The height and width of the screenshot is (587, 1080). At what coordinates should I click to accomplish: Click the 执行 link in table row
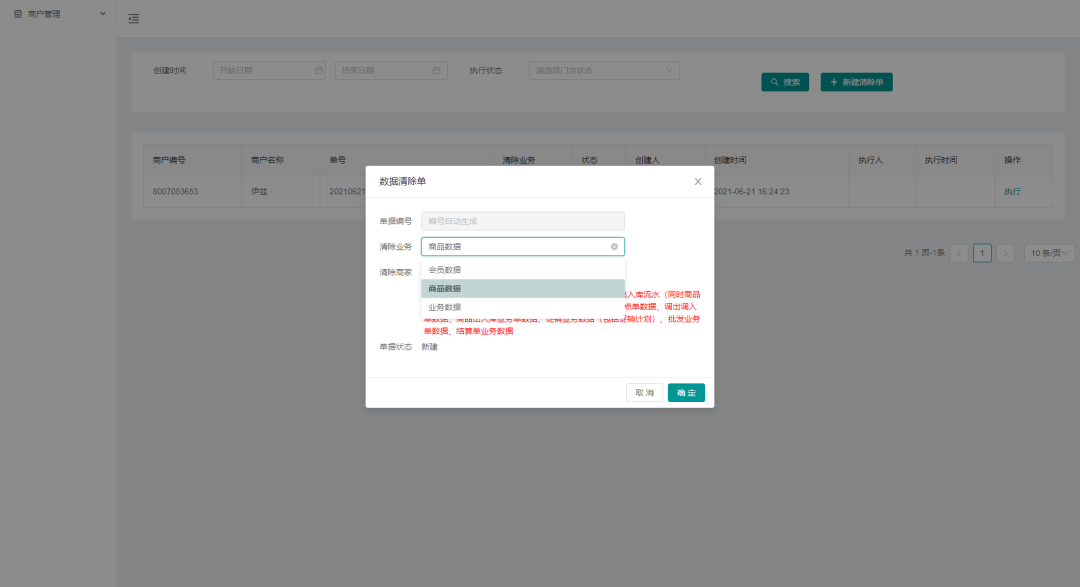[1012, 191]
